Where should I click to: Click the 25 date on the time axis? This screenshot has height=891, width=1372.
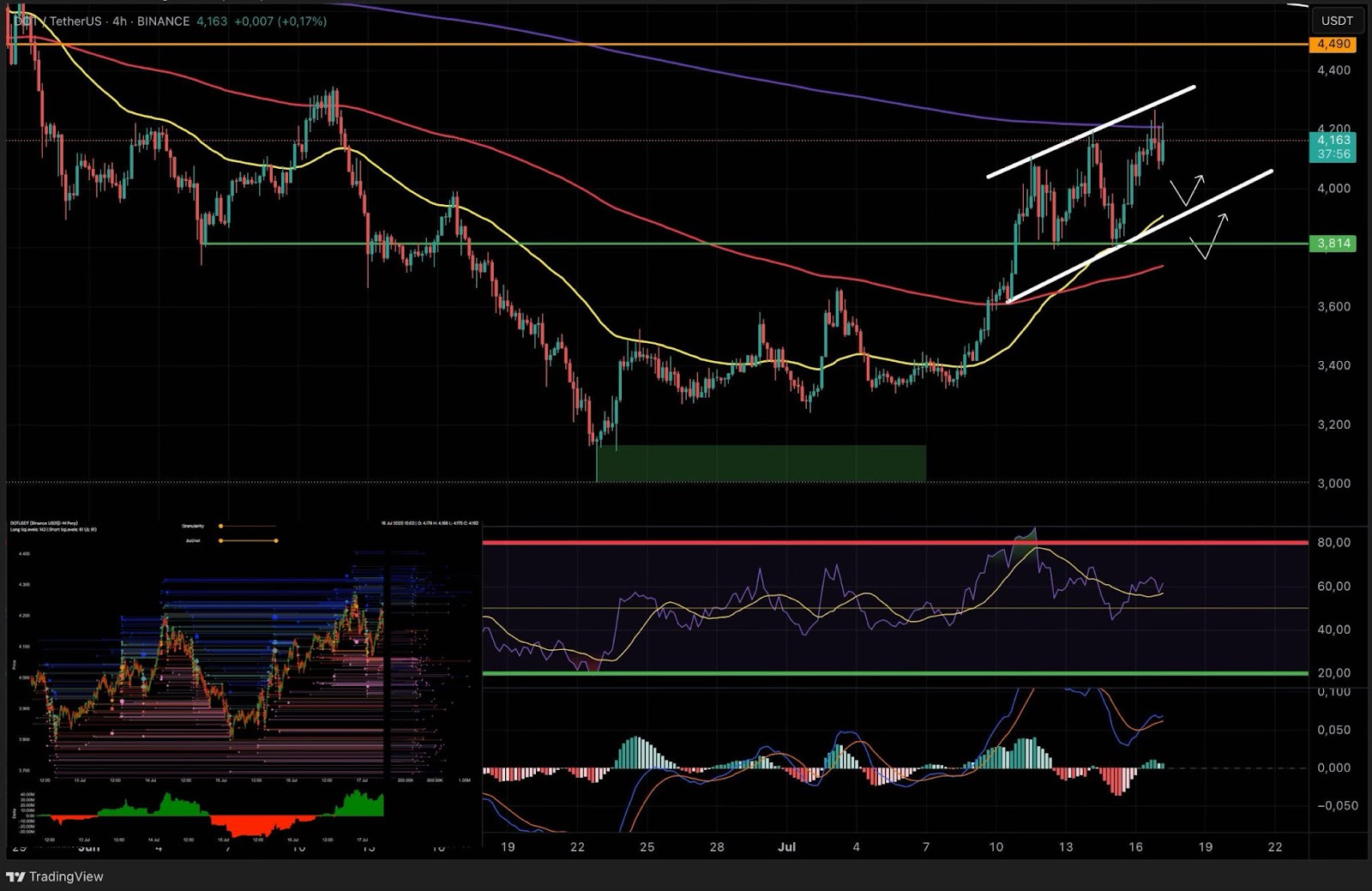[647, 846]
